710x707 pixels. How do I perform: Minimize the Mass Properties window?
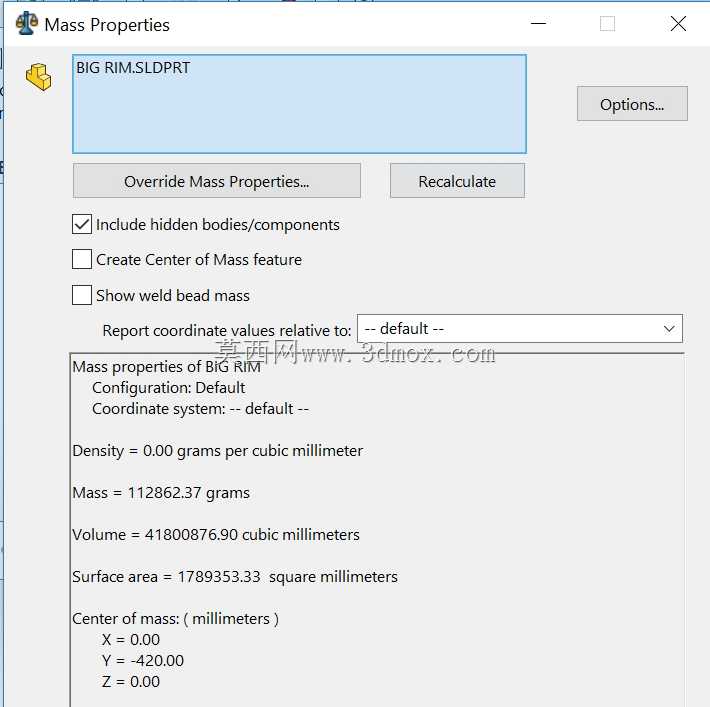538,24
